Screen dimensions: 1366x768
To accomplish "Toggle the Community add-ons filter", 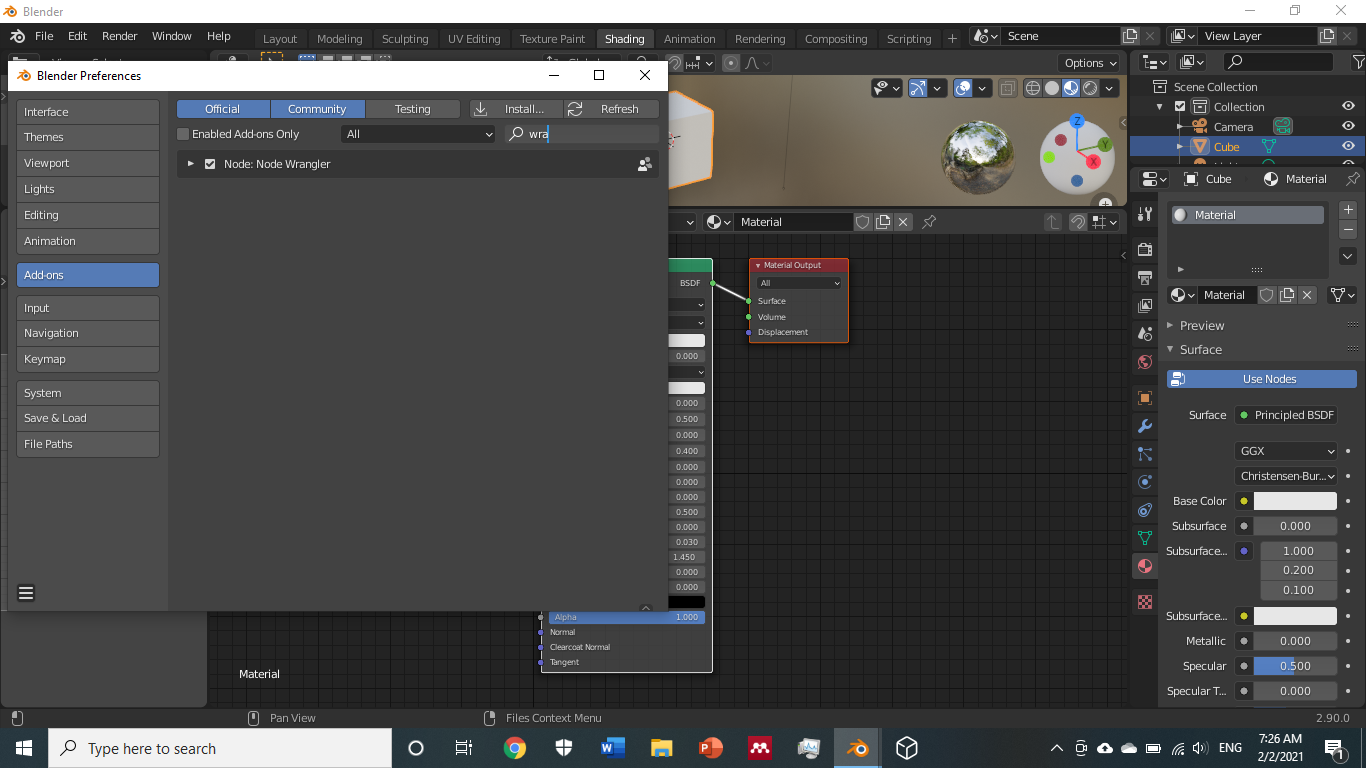I will click(317, 109).
